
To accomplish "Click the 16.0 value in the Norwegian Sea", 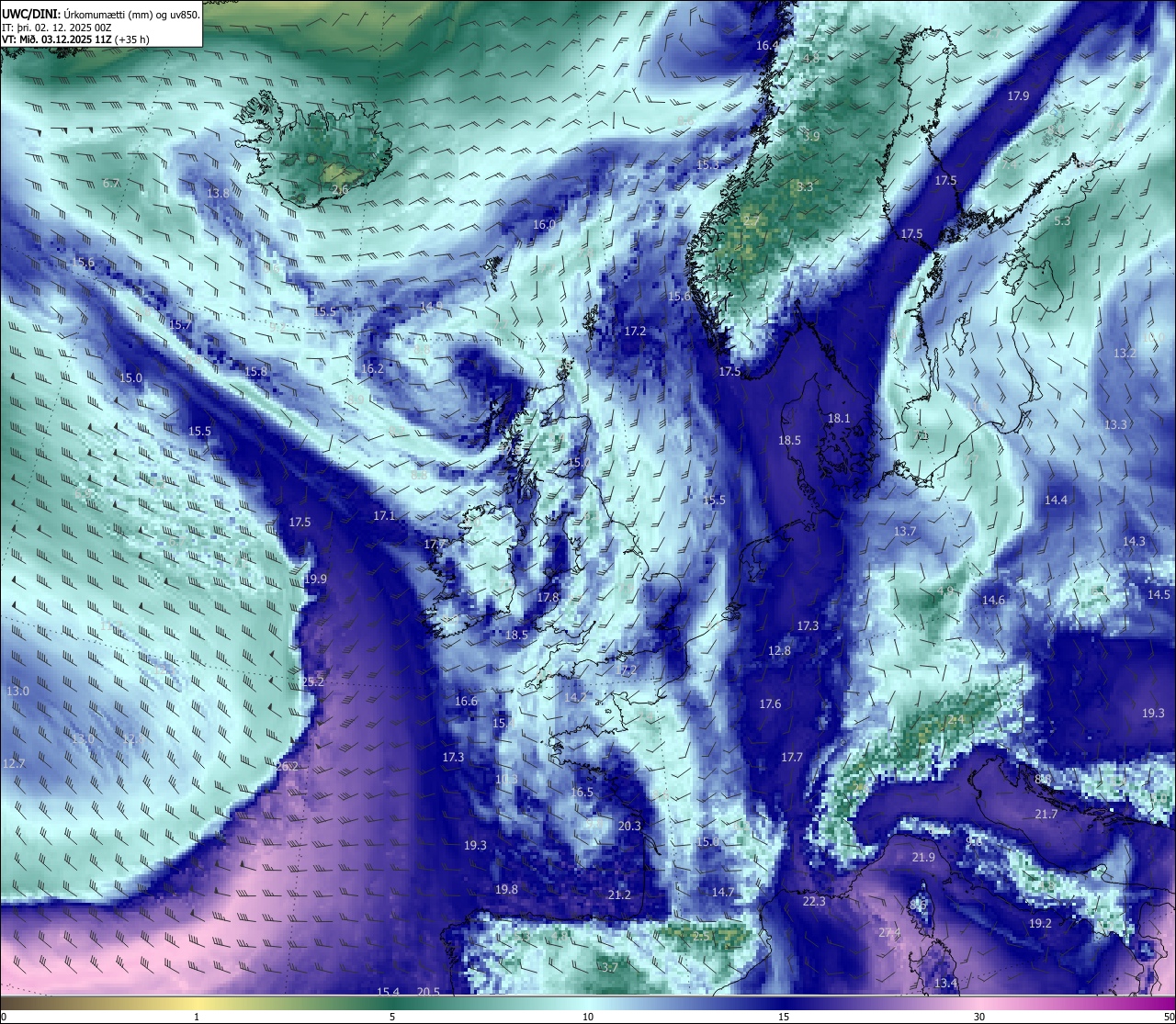I will [x=545, y=225].
